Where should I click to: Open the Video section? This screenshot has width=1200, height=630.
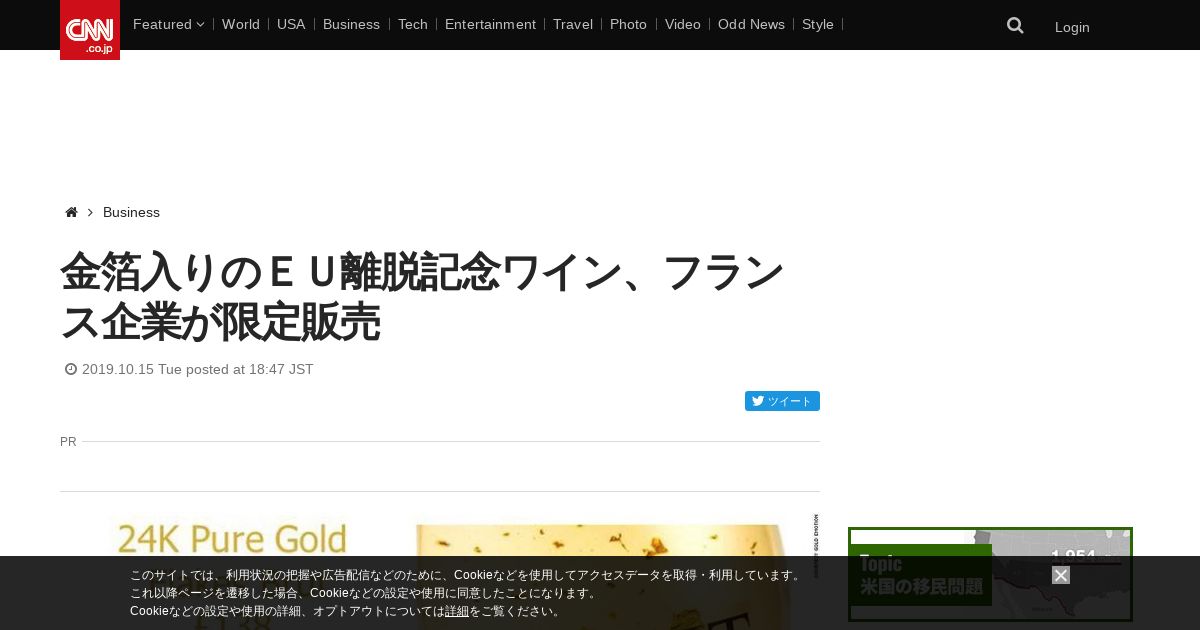coord(683,24)
